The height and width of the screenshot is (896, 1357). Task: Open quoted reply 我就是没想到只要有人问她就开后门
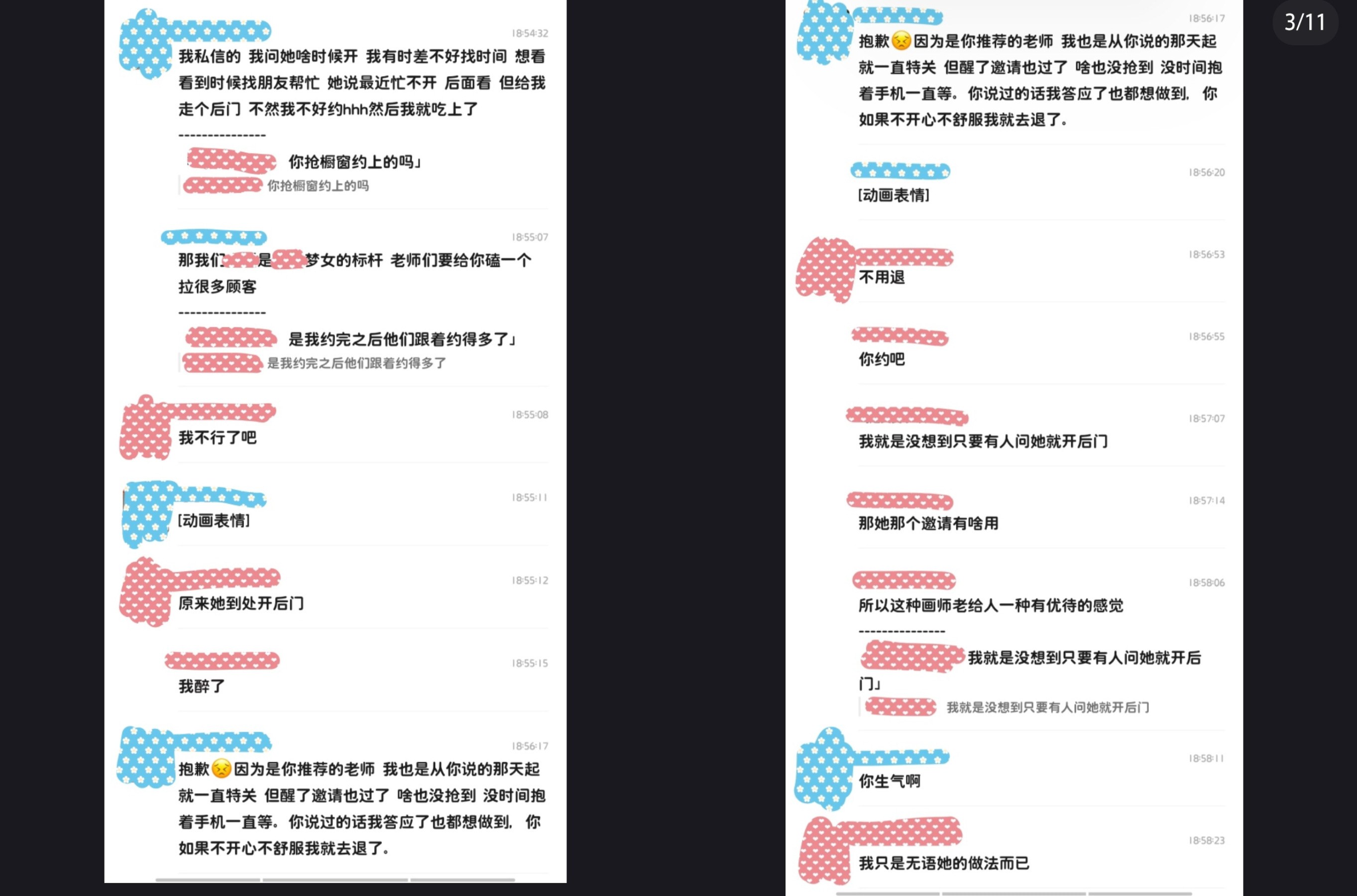pos(1007,707)
